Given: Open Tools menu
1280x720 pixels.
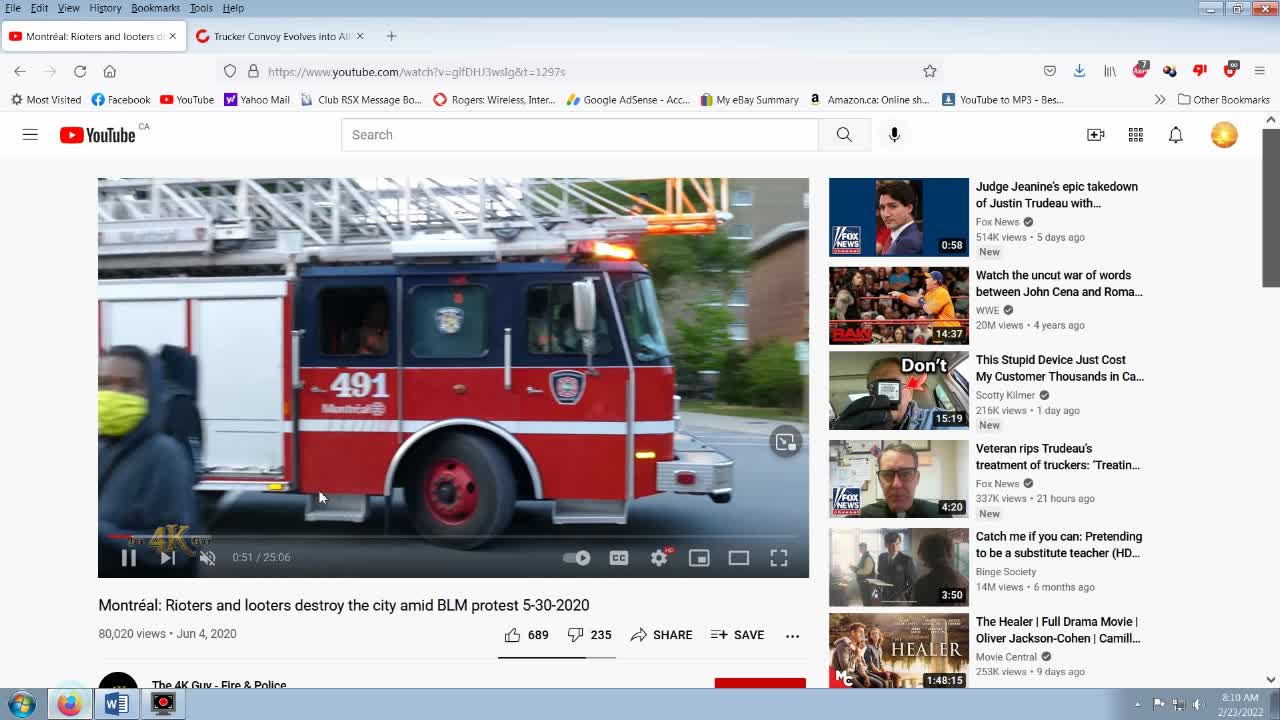Looking at the screenshot, I should click(x=201, y=8).
